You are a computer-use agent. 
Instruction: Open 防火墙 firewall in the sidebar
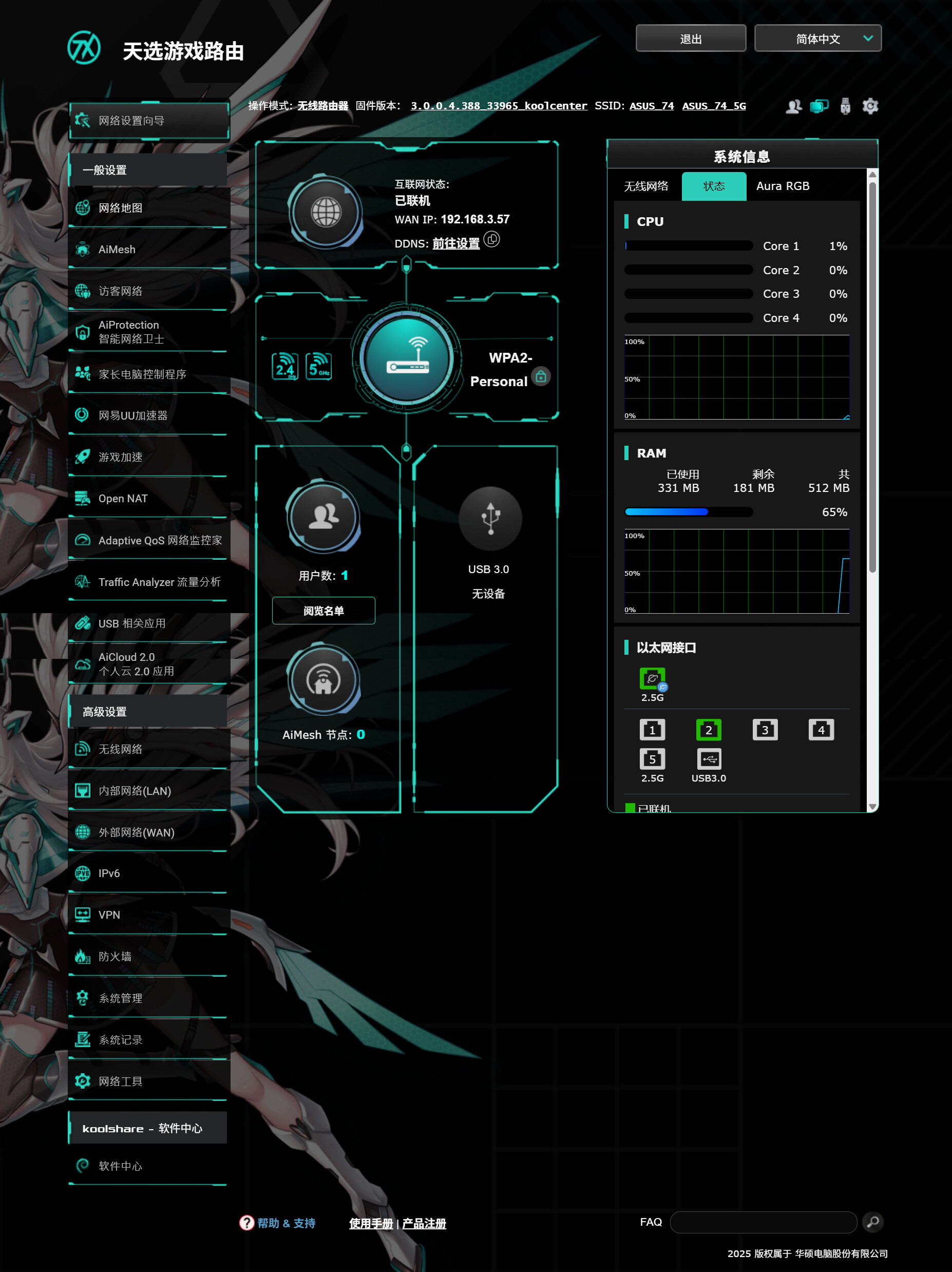(x=115, y=956)
